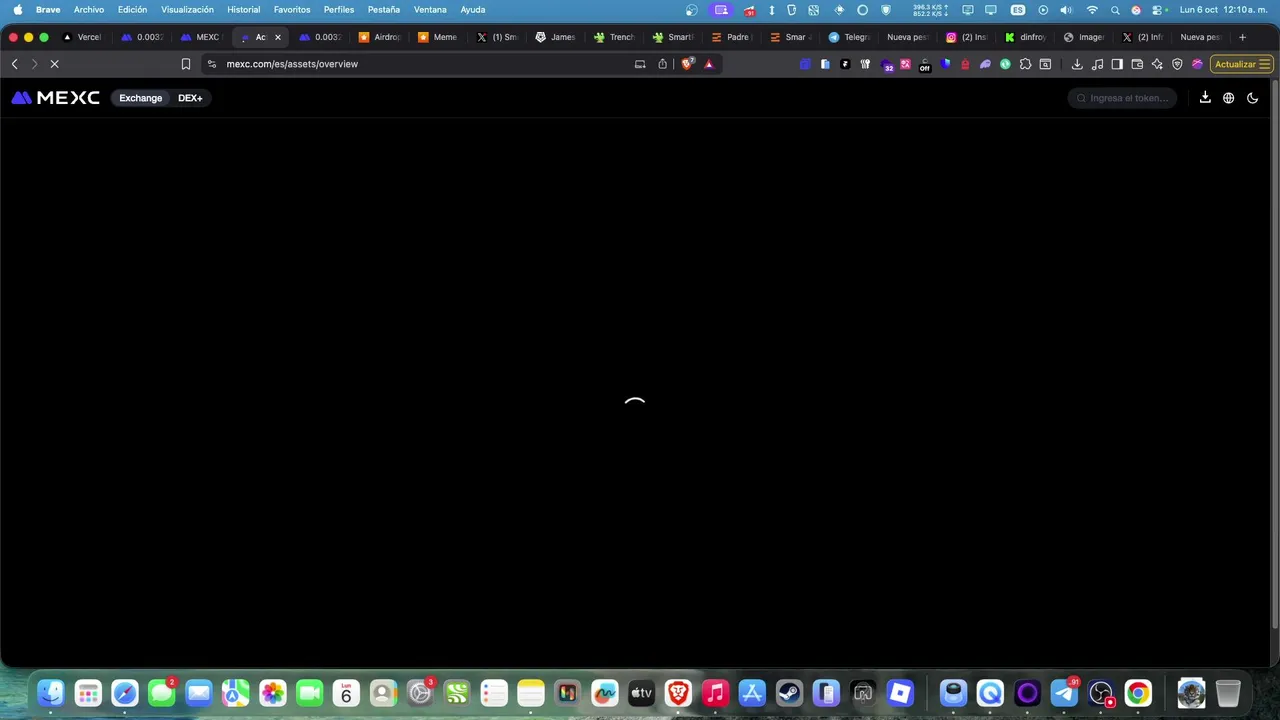This screenshot has height=720, width=1280.
Task: Click the mexc.com address bar URL
Action: pyautogui.click(x=292, y=64)
